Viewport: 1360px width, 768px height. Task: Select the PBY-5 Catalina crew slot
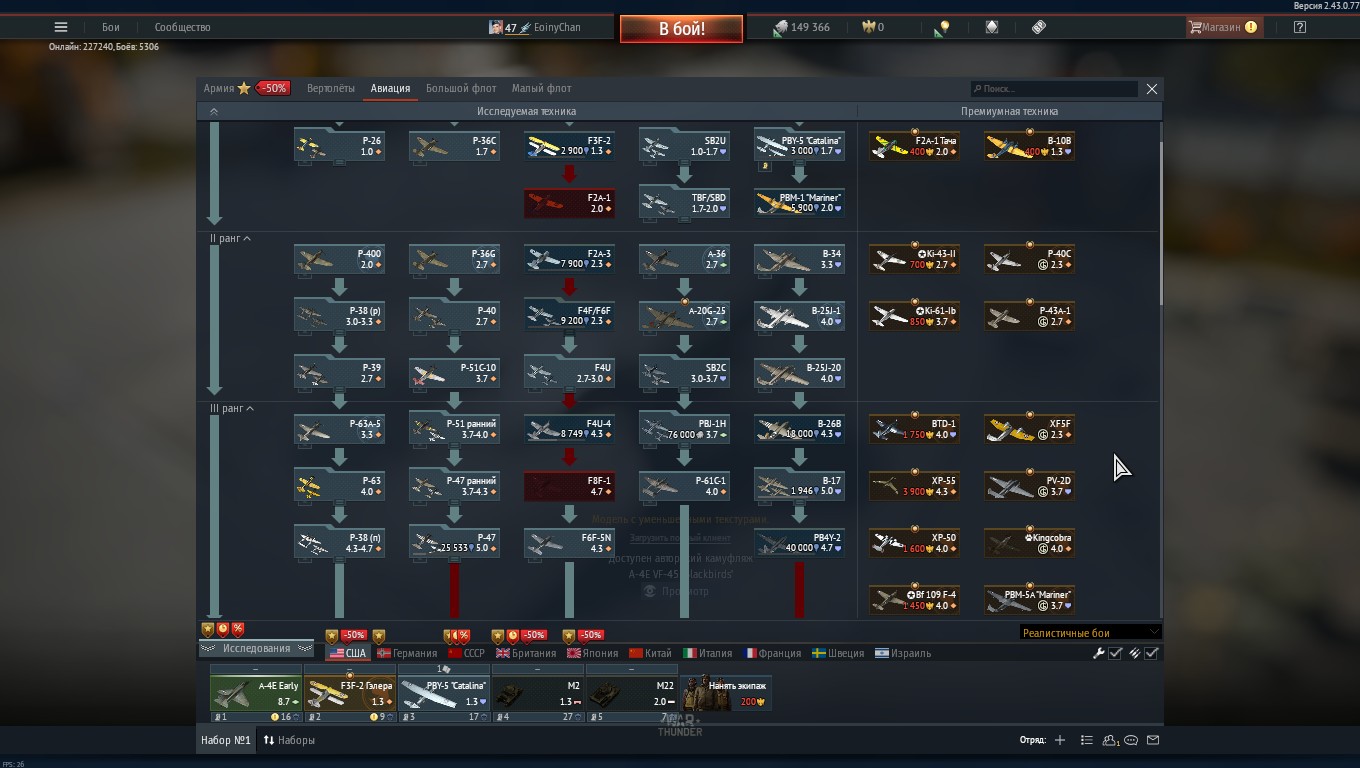click(444, 694)
